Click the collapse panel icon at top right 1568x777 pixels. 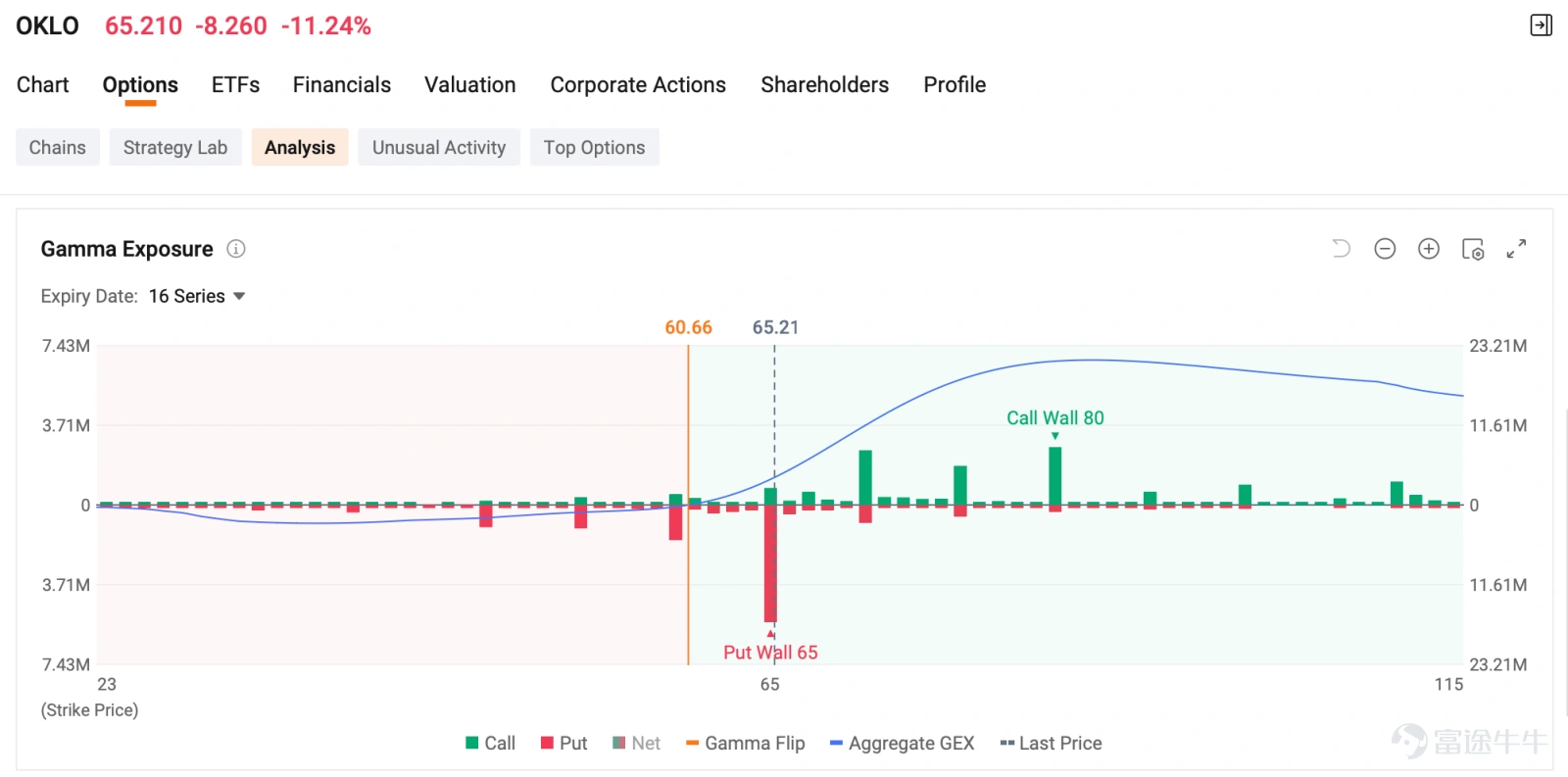(x=1541, y=25)
